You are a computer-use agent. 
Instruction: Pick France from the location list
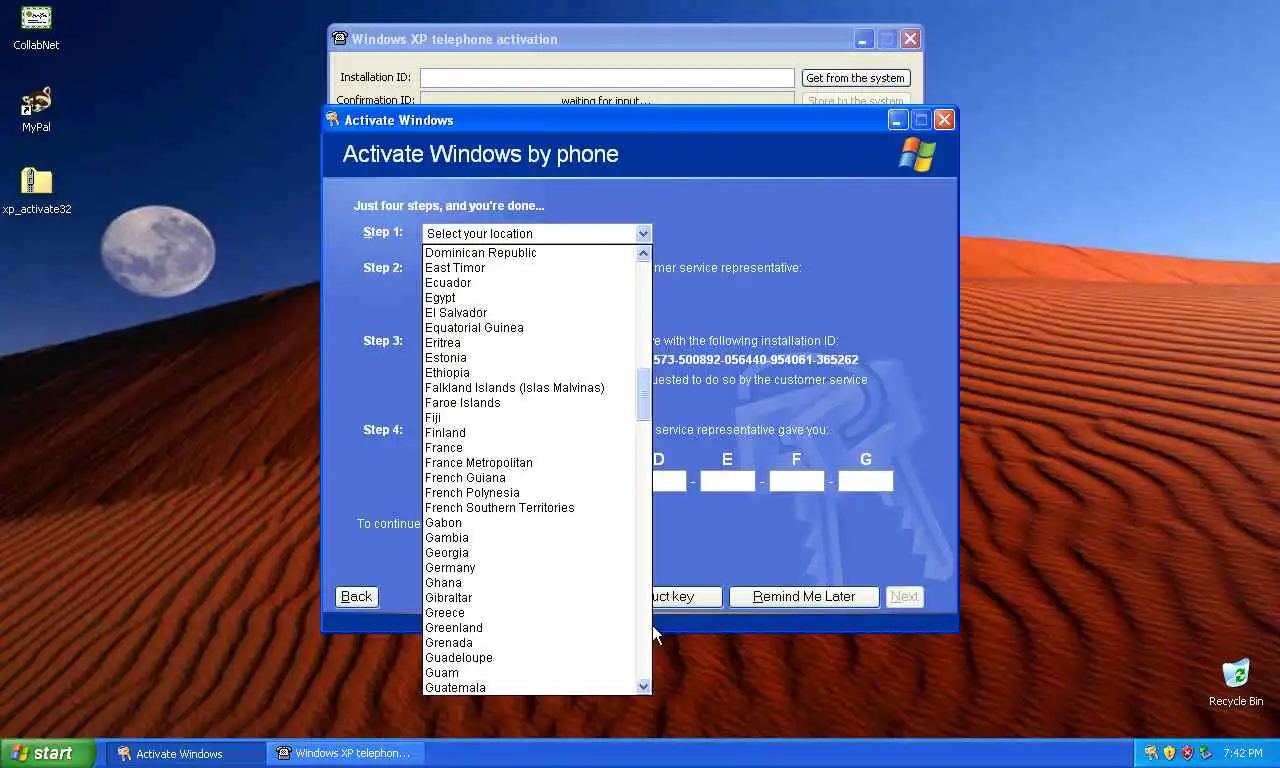(x=530, y=448)
